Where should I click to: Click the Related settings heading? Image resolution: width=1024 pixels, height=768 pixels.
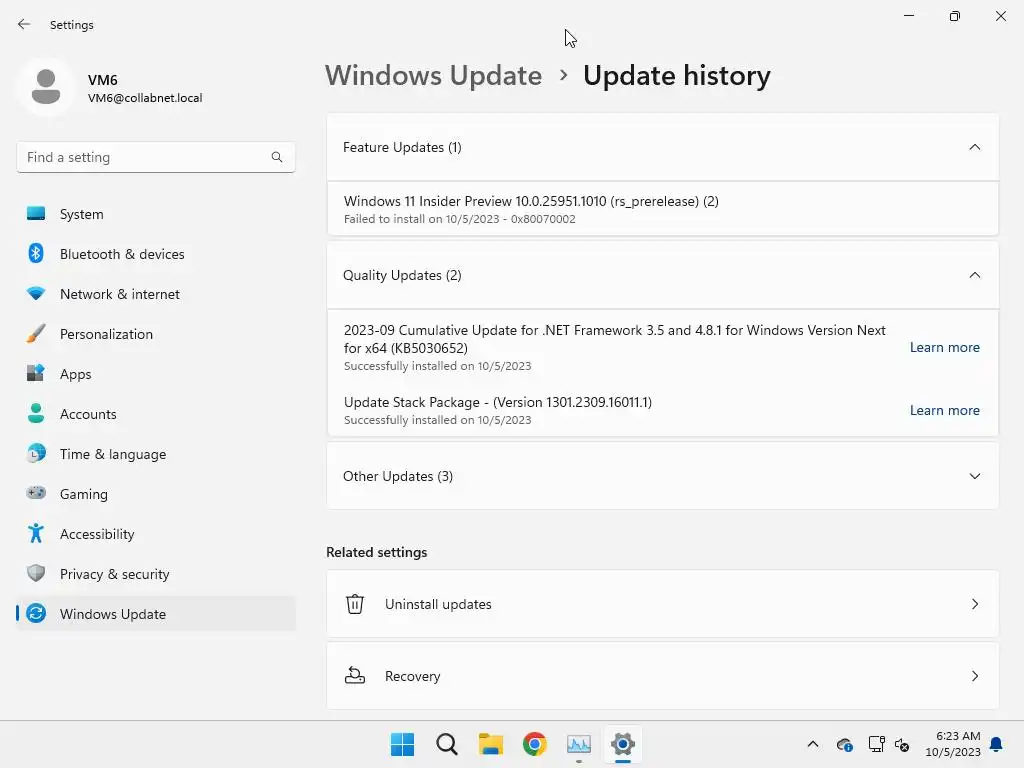[x=377, y=552]
